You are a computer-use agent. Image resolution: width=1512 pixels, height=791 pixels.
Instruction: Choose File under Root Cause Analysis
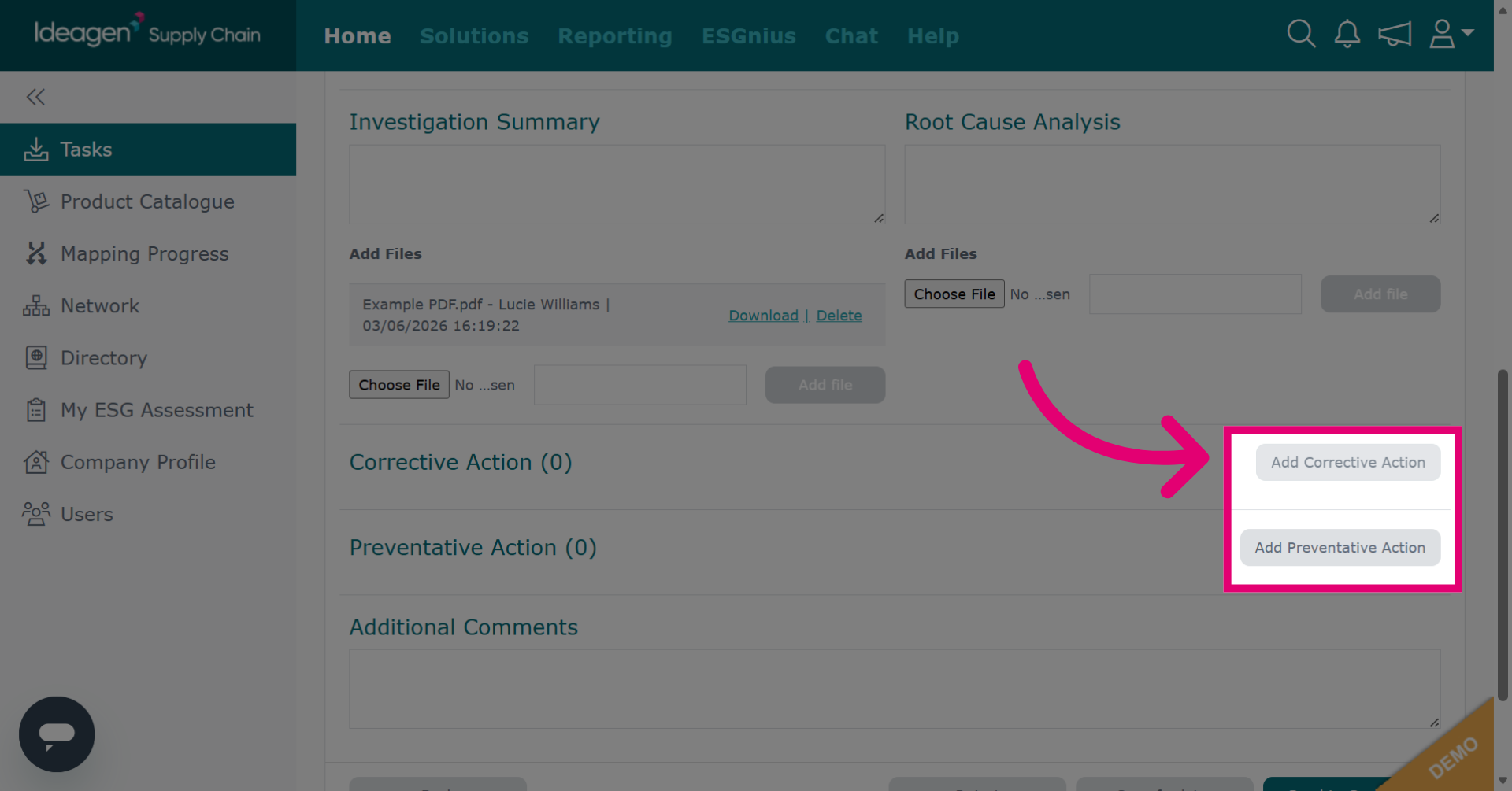click(x=954, y=294)
